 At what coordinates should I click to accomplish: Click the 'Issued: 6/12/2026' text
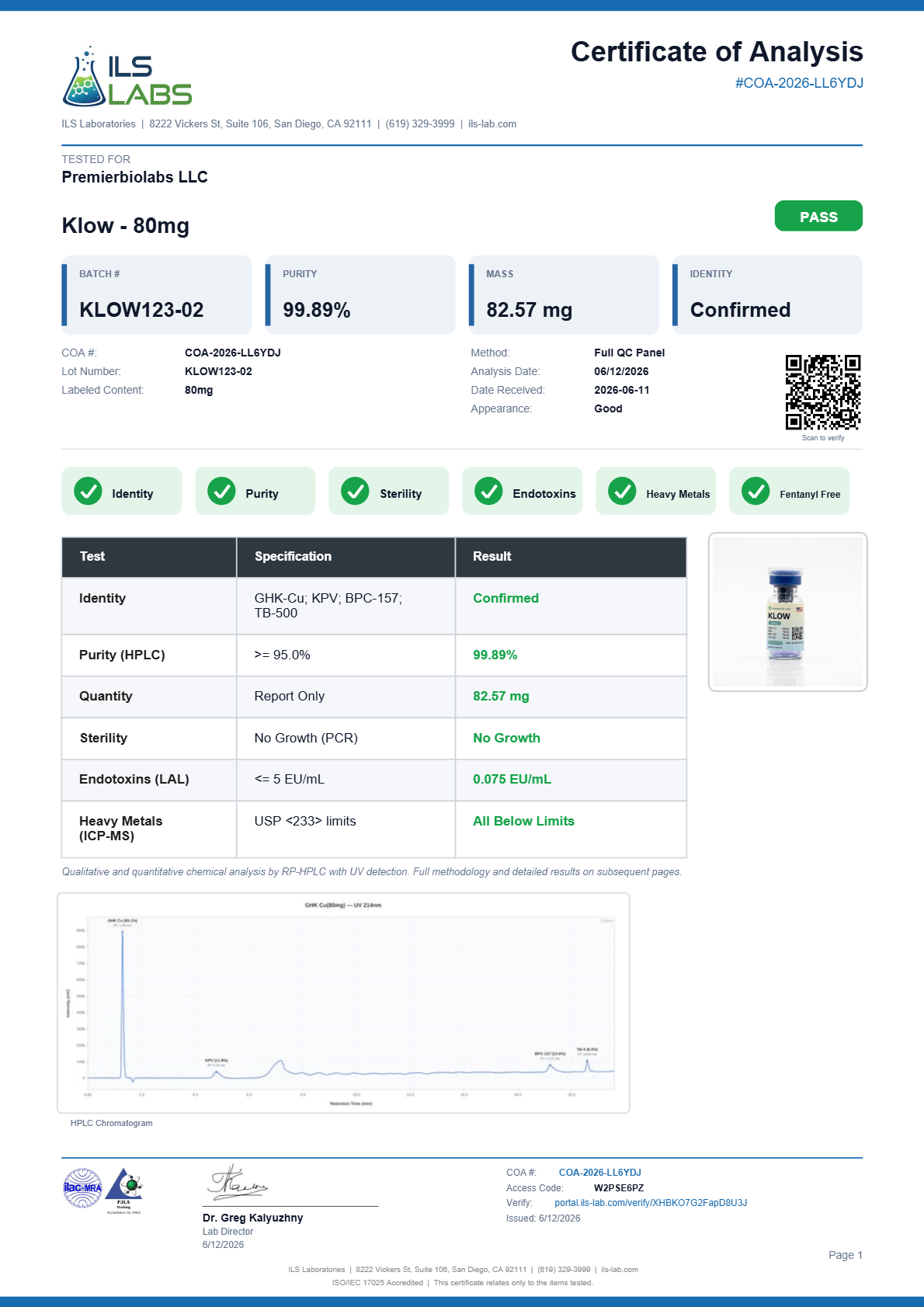pos(543,1218)
